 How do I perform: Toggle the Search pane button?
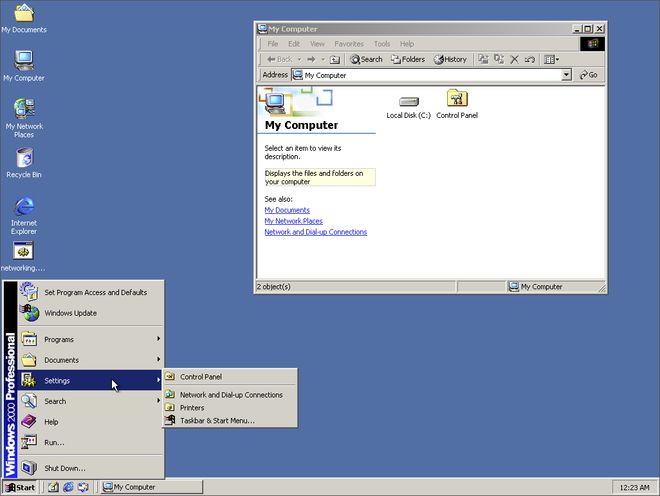[x=366, y=59]
